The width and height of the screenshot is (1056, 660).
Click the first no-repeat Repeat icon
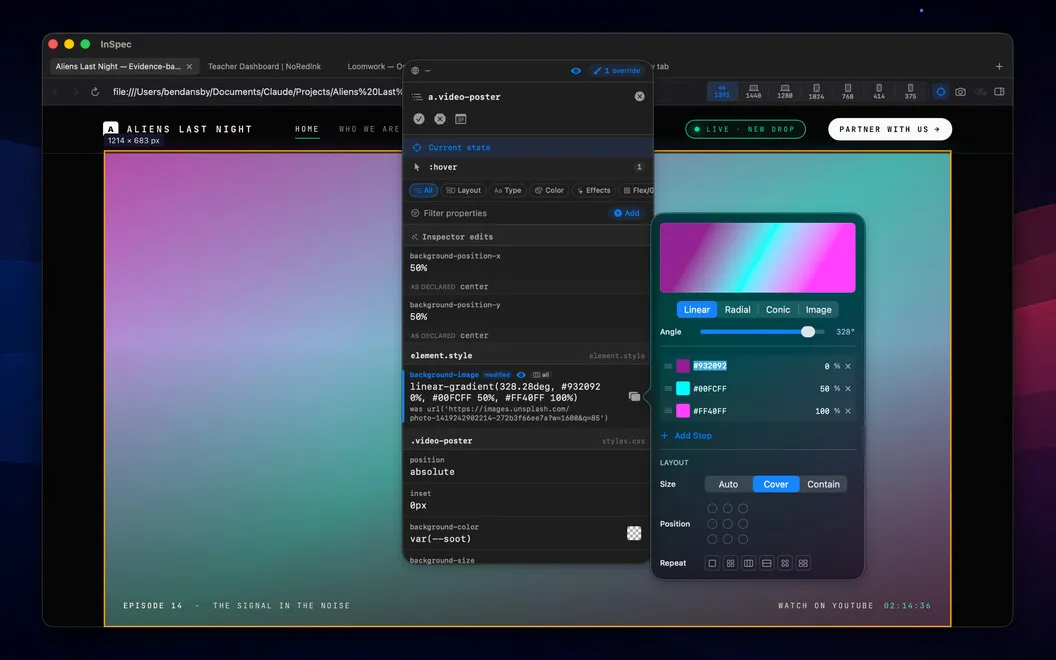(712, 564)
